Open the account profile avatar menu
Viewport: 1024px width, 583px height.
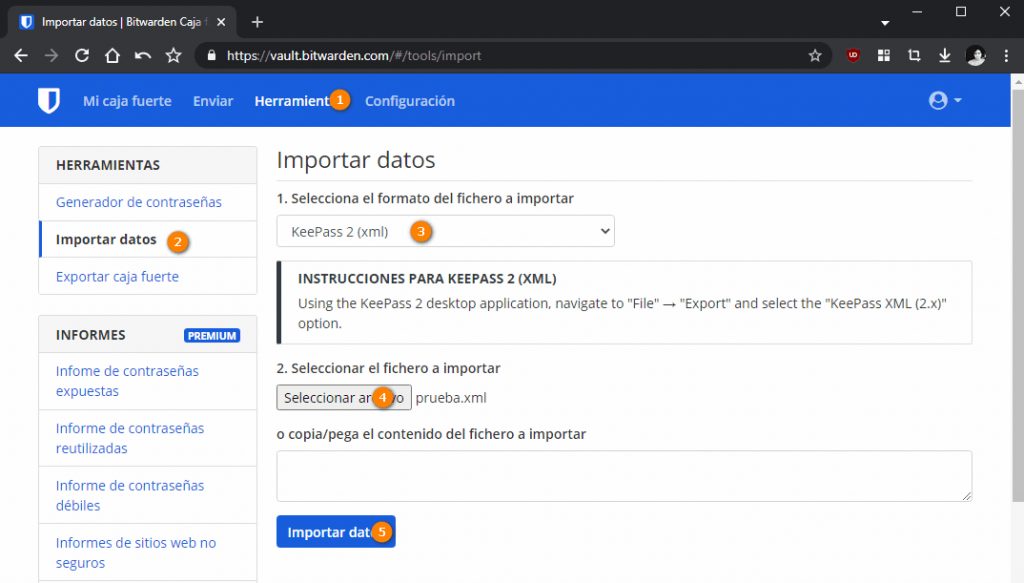[x=944, y=101]
